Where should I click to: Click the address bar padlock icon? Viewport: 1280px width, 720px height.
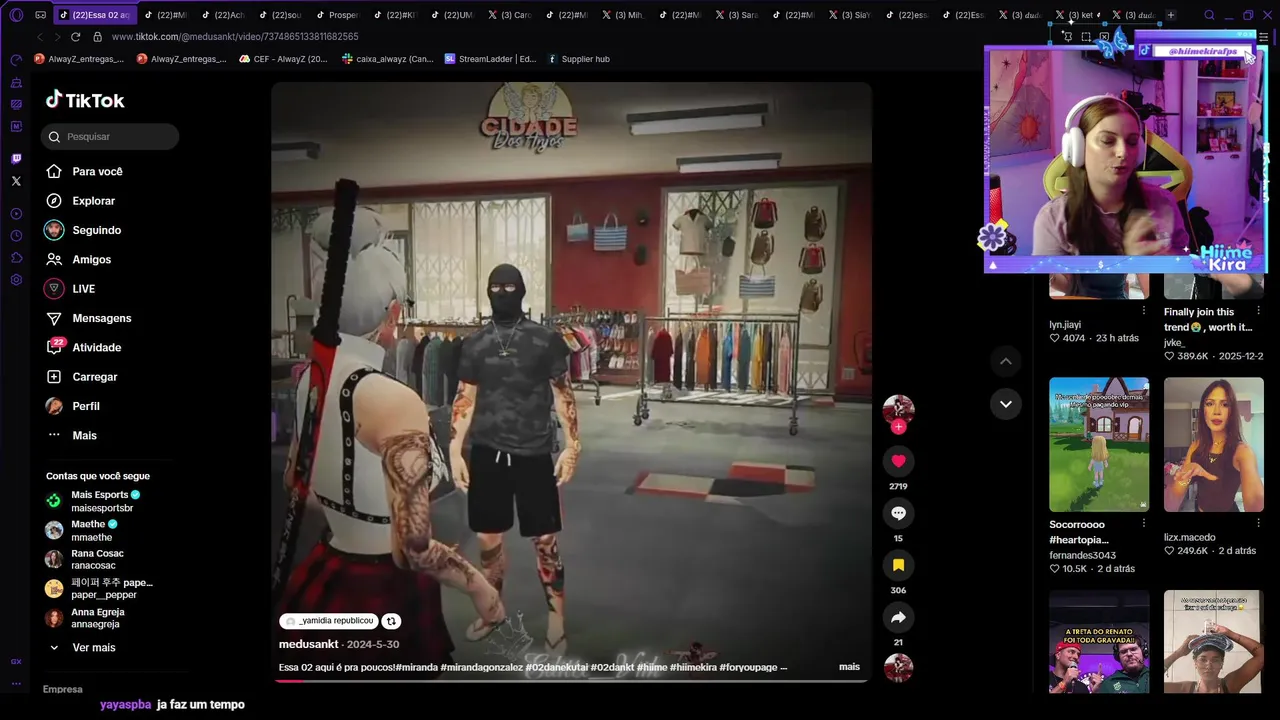pyautogui.click(x=97, y=37)
